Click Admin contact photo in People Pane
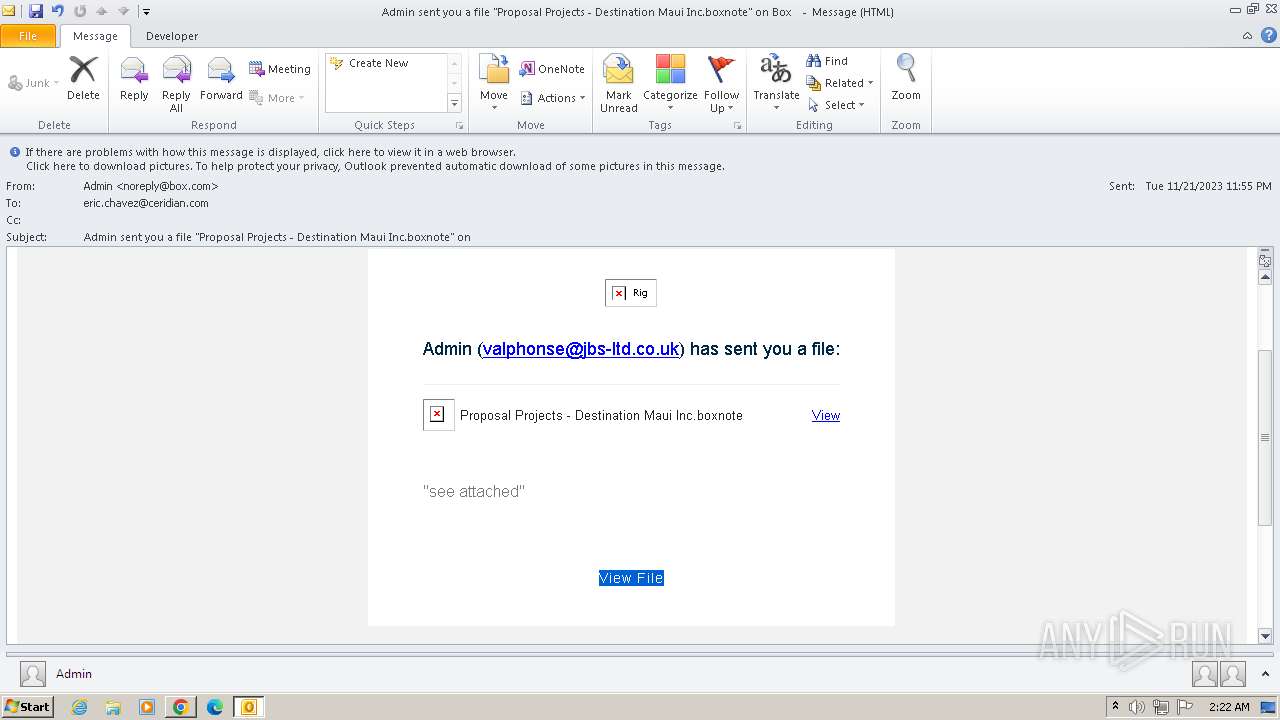 [33, 674]
